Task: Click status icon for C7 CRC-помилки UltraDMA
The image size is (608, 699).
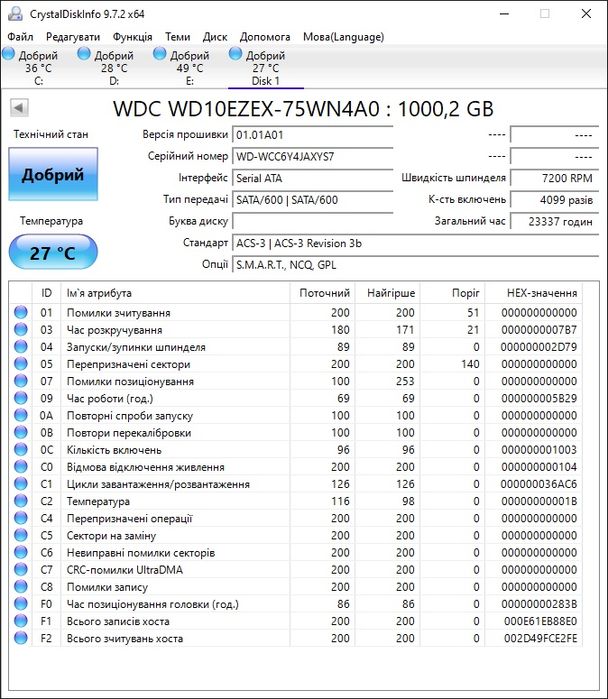Action: click(21, 569)
